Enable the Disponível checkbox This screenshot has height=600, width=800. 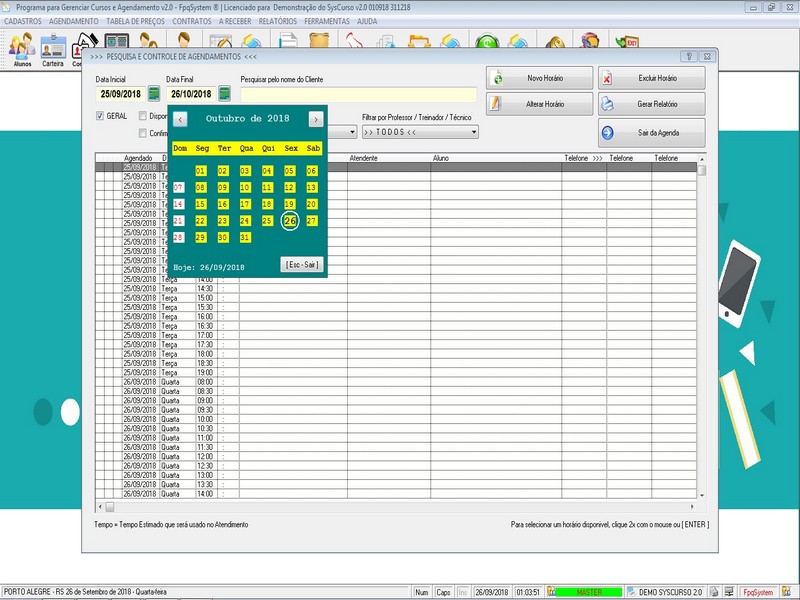(143, 116)
